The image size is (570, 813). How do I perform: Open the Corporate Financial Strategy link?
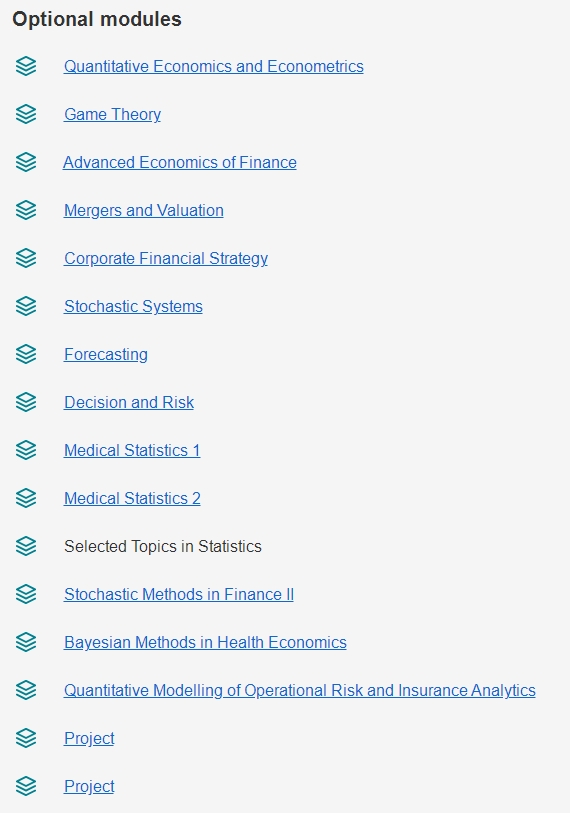(x=166, y=259)
